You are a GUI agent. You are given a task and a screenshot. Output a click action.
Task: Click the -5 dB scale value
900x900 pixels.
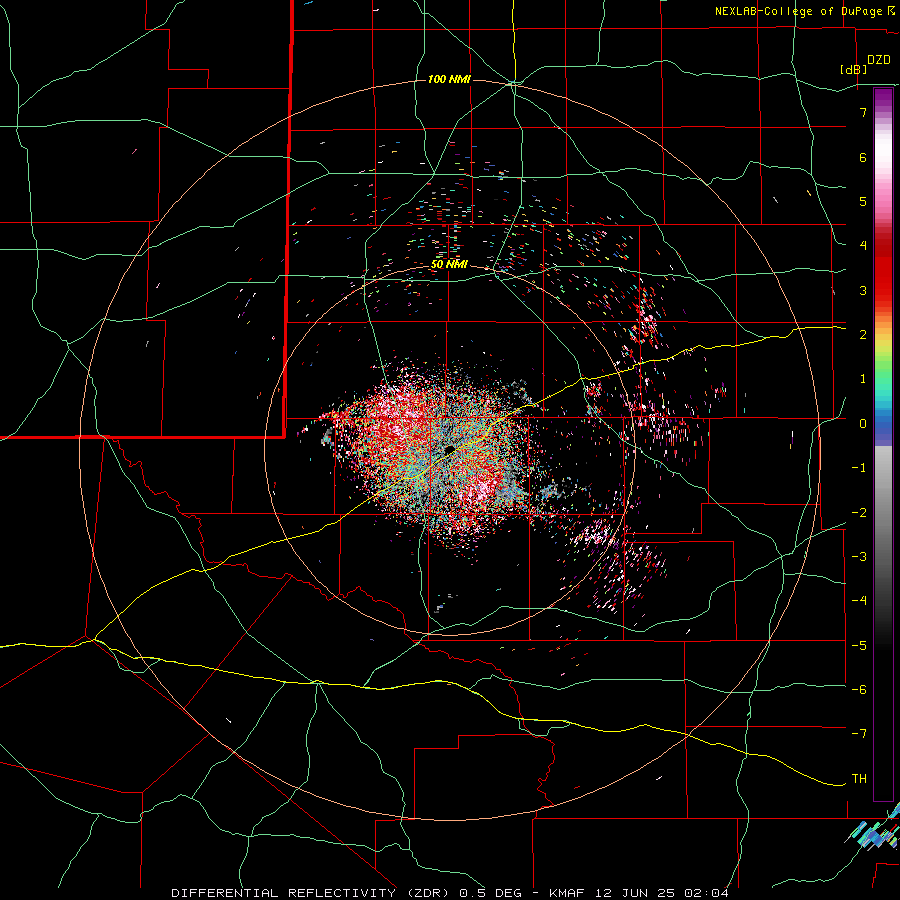(859, 646)
